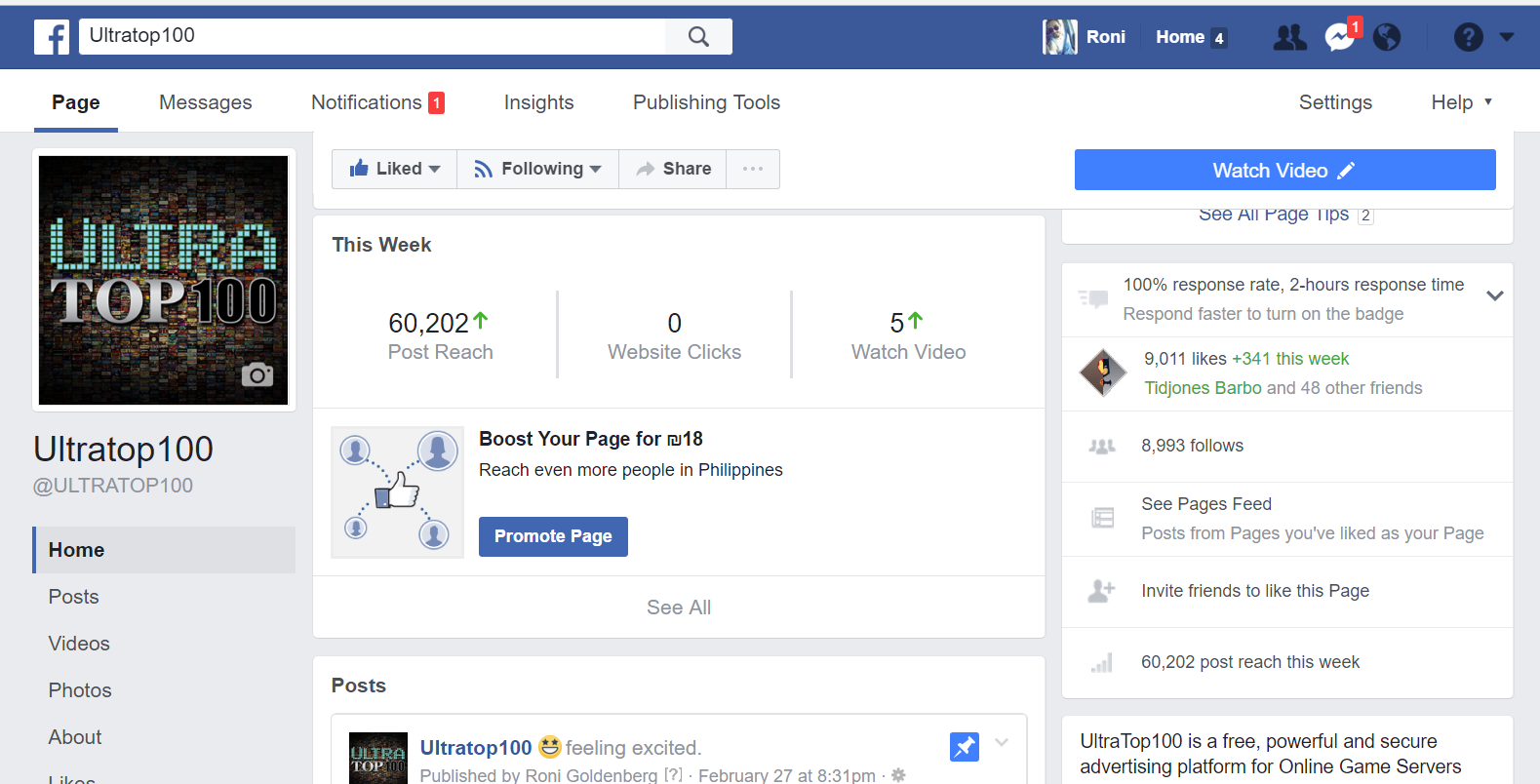Click the Pages Feed icon
The image size is (1540, 784).
[x=1102, y=518]
